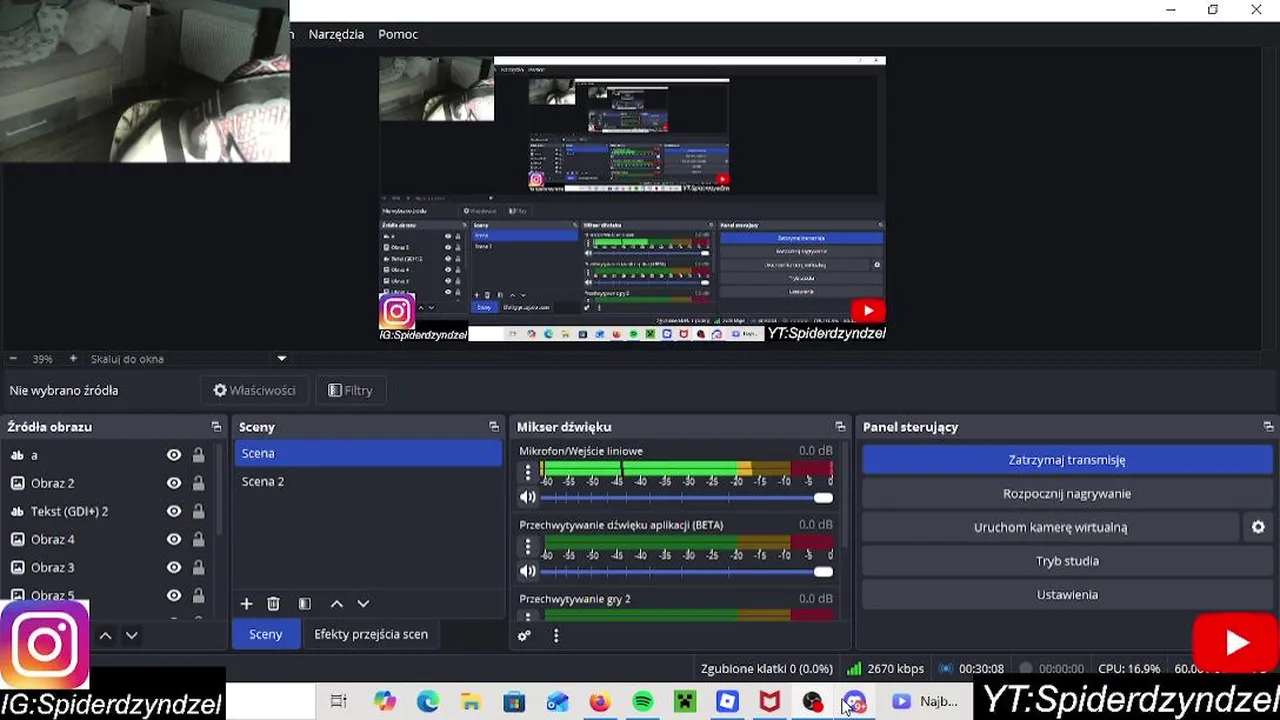The image size is (1280, 720).
Task: Pop out the Sceny dock
Action: pyautogui.click(x=494, y=427)
